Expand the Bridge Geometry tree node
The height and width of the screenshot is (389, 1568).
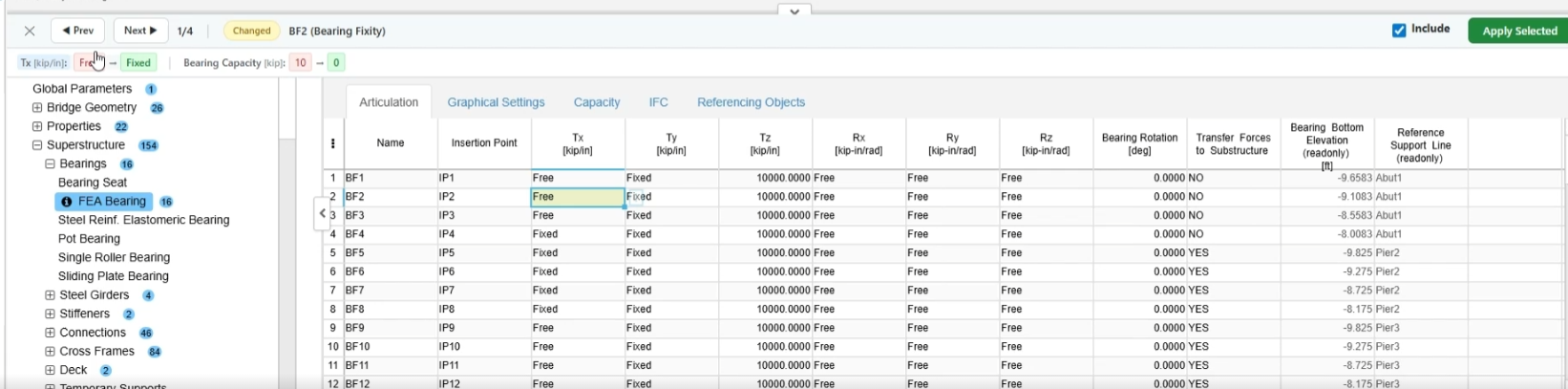click(x=37, y=108)
